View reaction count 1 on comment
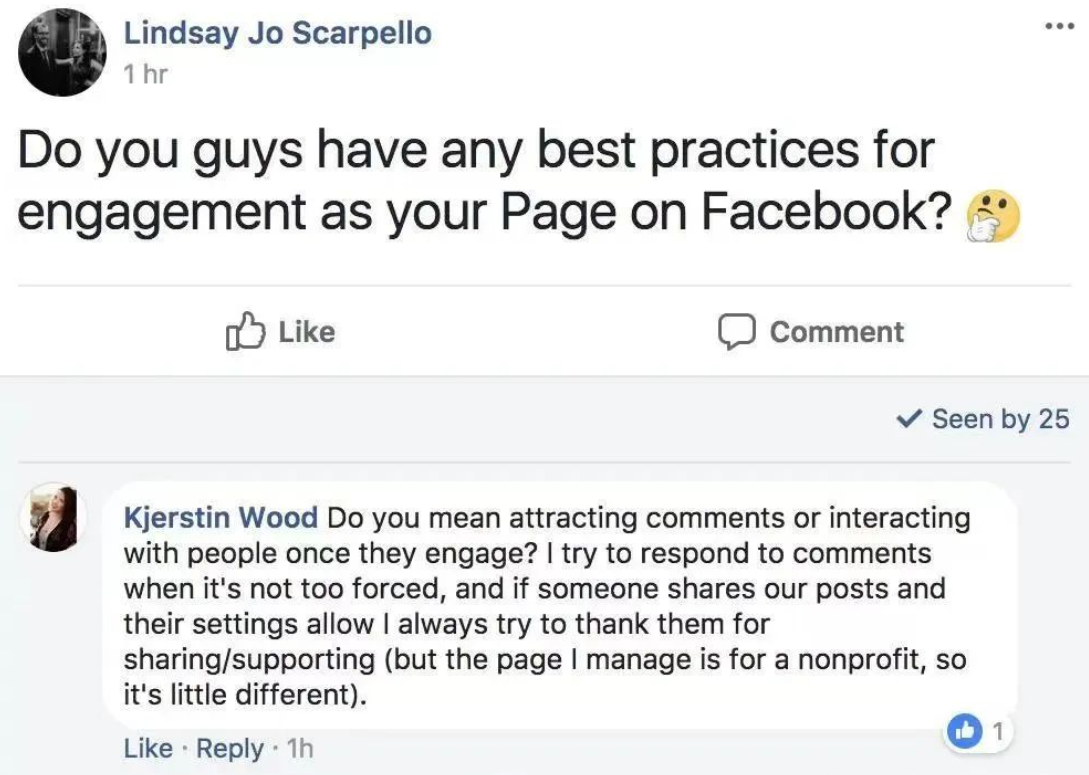 coord(998,731)
